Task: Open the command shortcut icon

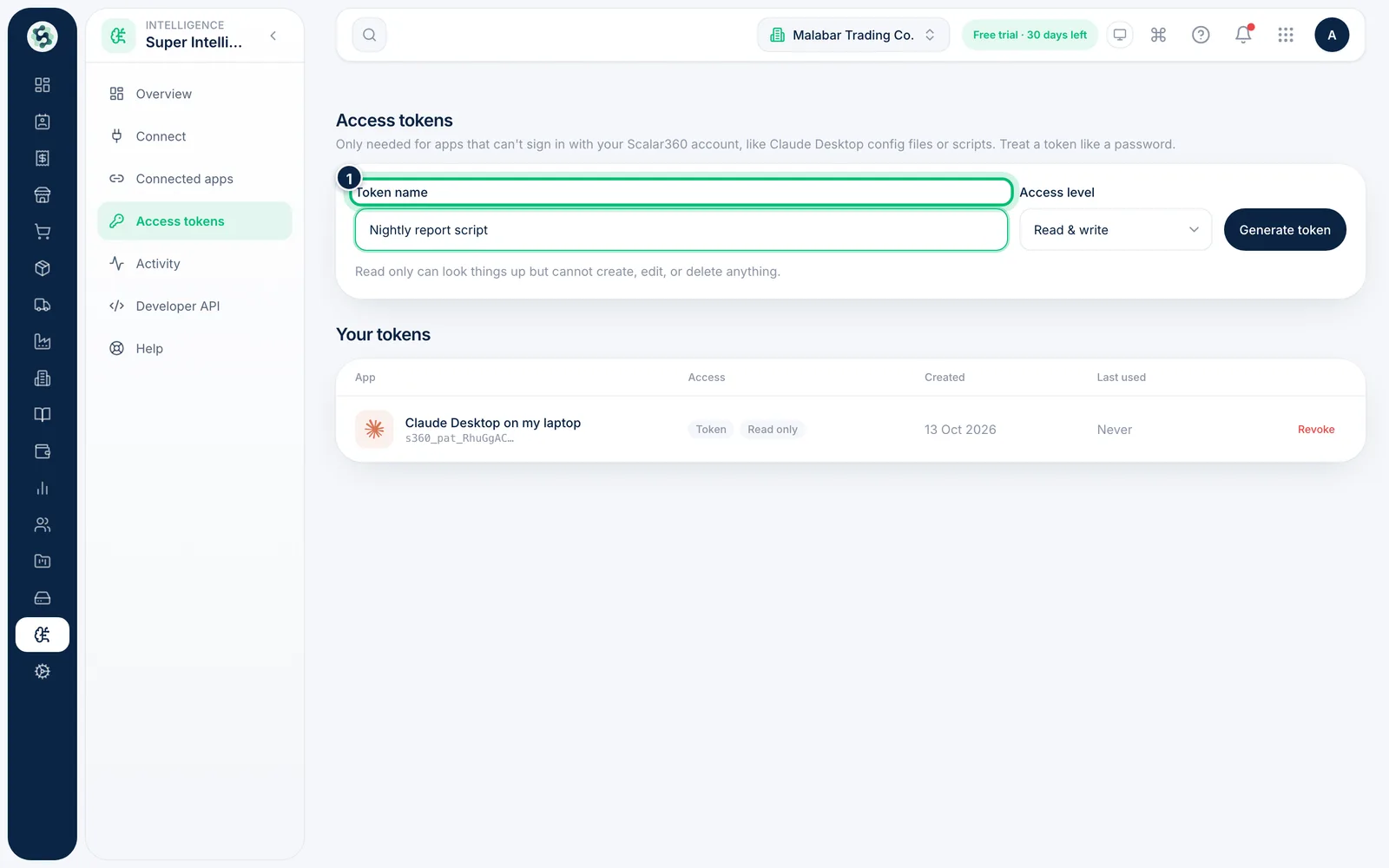Action: [x=1158, y=35]
